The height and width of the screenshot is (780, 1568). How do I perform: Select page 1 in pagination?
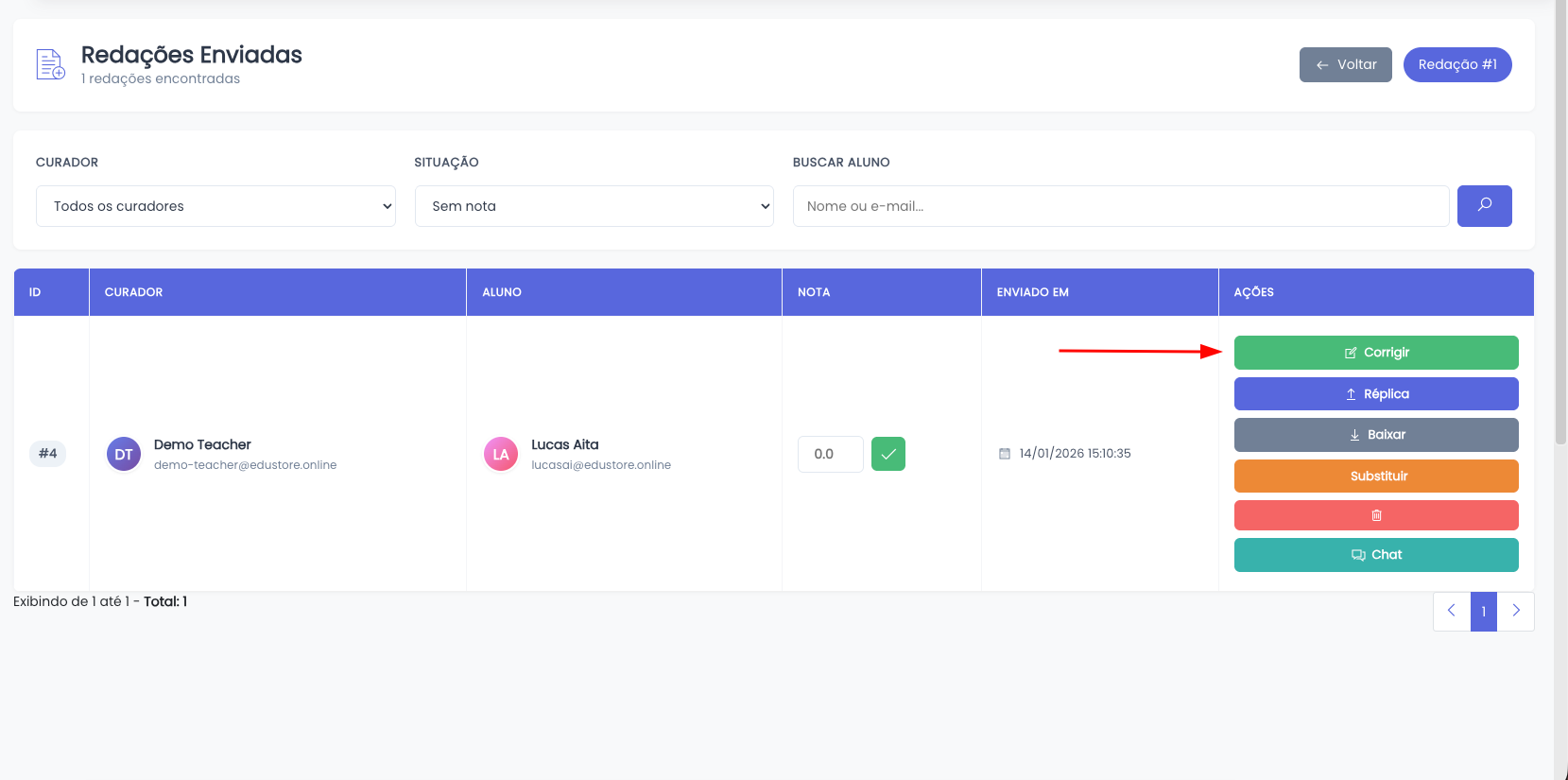coord(1483,611)
